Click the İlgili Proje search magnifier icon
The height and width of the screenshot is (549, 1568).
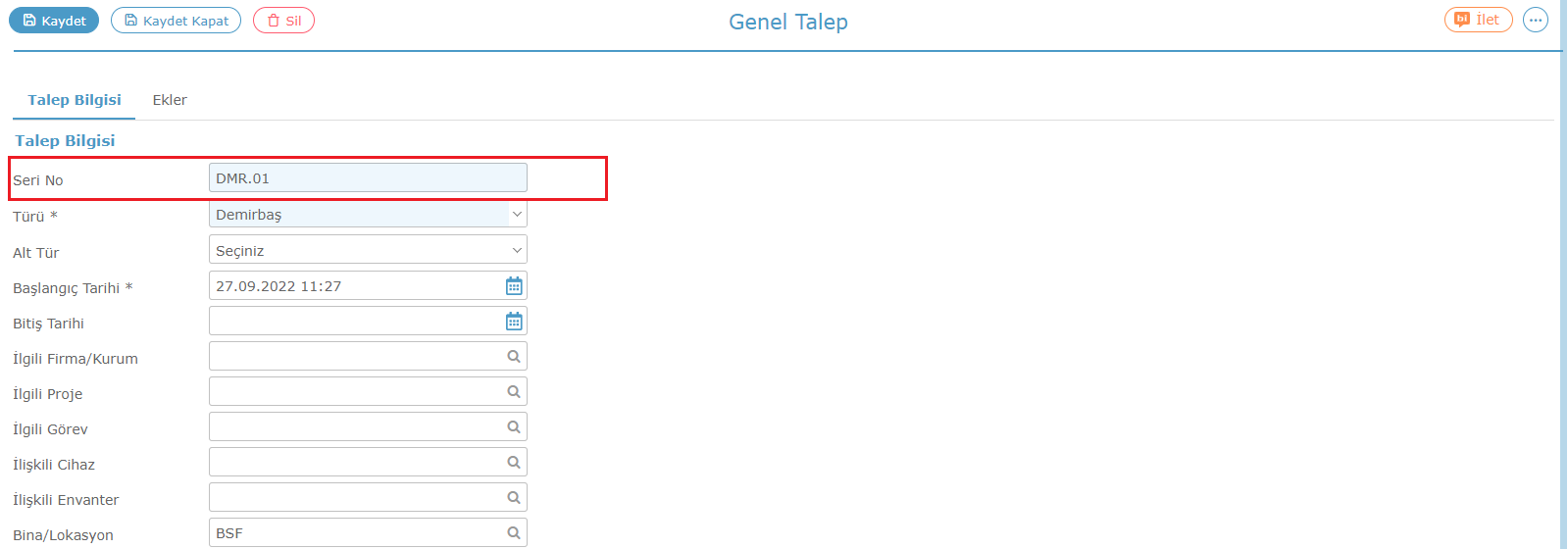click(x=514, y=392)
